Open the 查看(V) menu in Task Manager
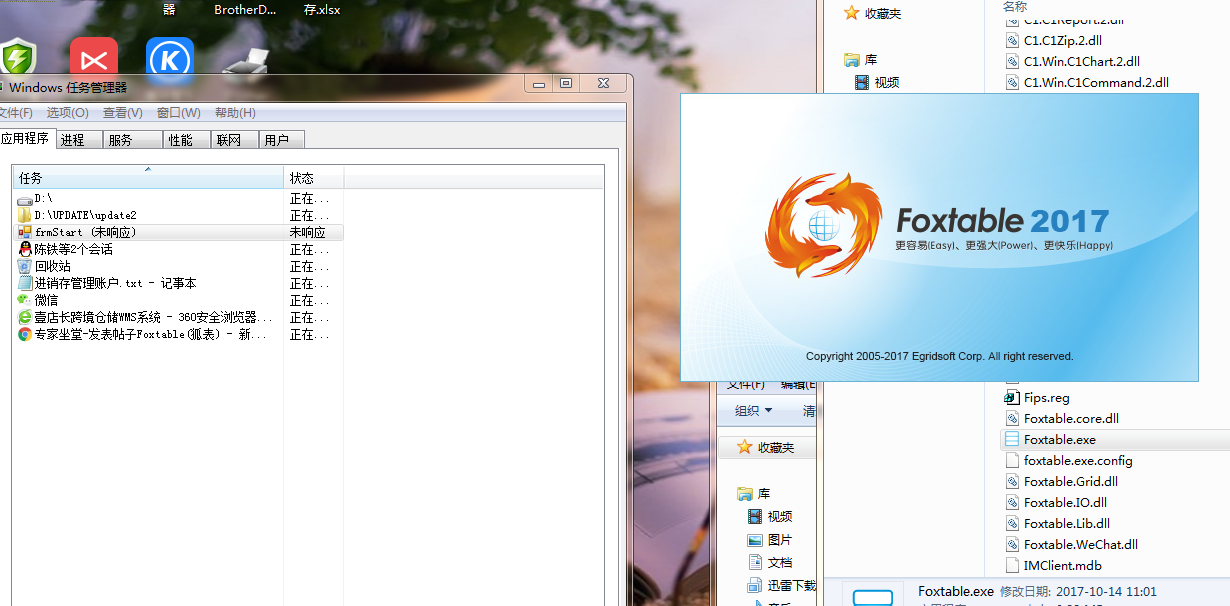Screen dimensions: 1230x606 [122, 113]
